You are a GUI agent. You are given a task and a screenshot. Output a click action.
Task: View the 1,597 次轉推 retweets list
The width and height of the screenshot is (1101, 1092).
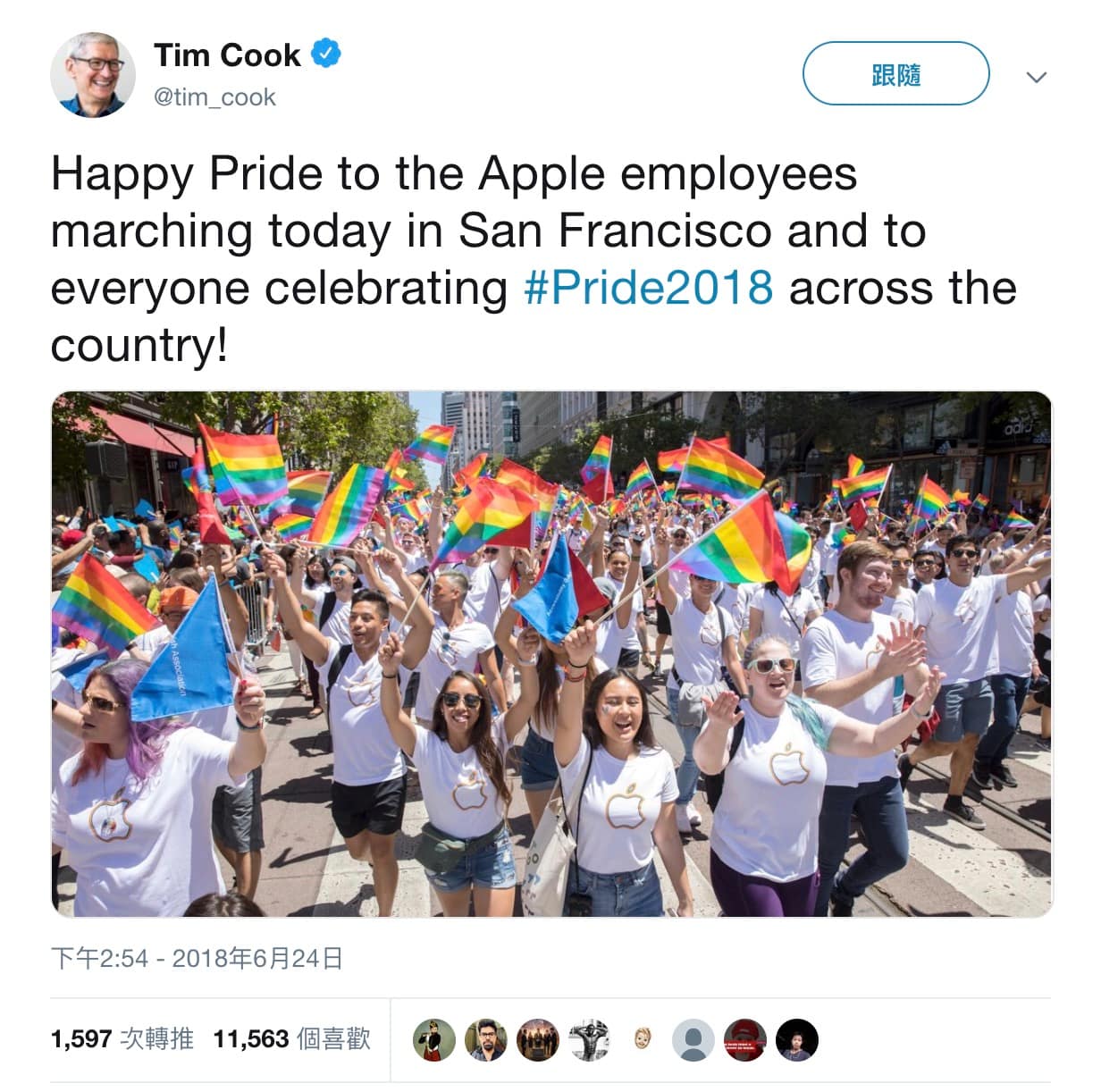coord(122,1038)
